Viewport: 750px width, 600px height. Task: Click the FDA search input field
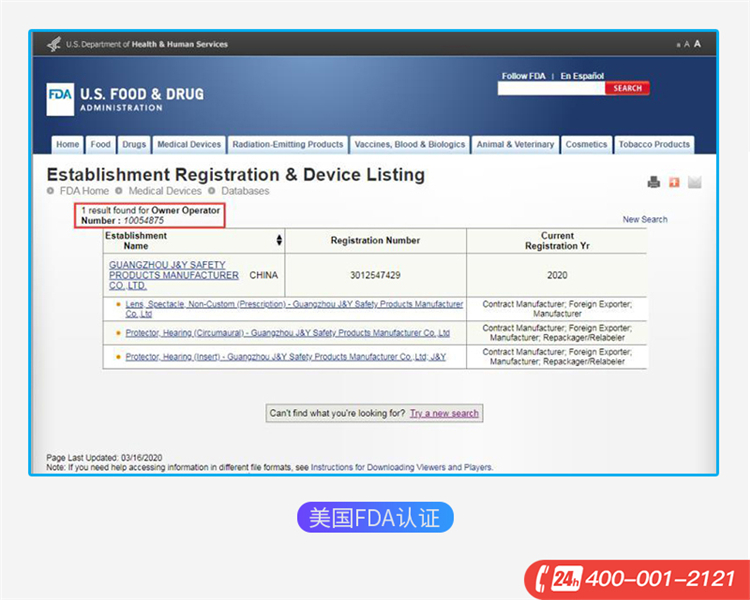(x=551, y=89)
